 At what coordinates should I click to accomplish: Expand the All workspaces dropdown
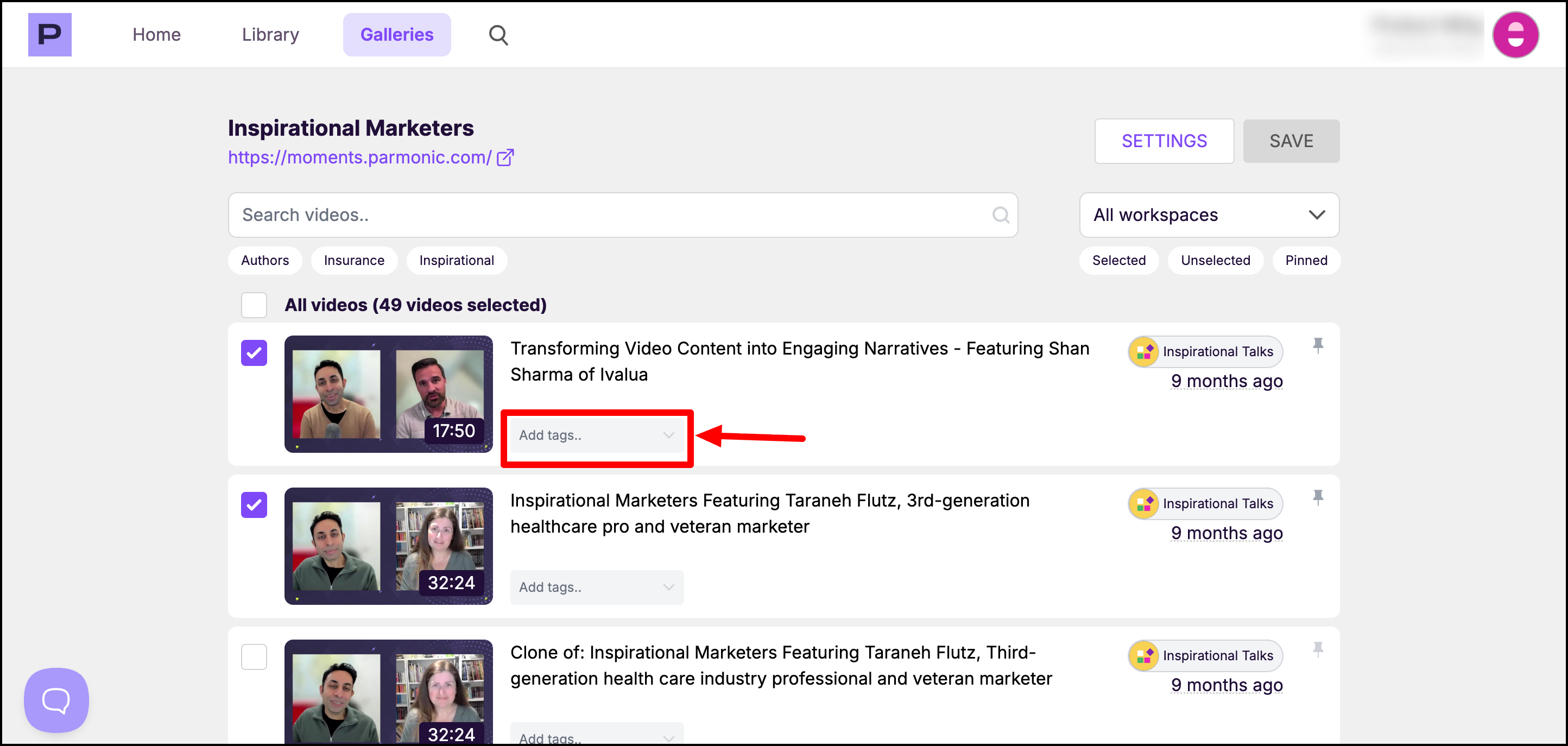(x=1209, y=215)
